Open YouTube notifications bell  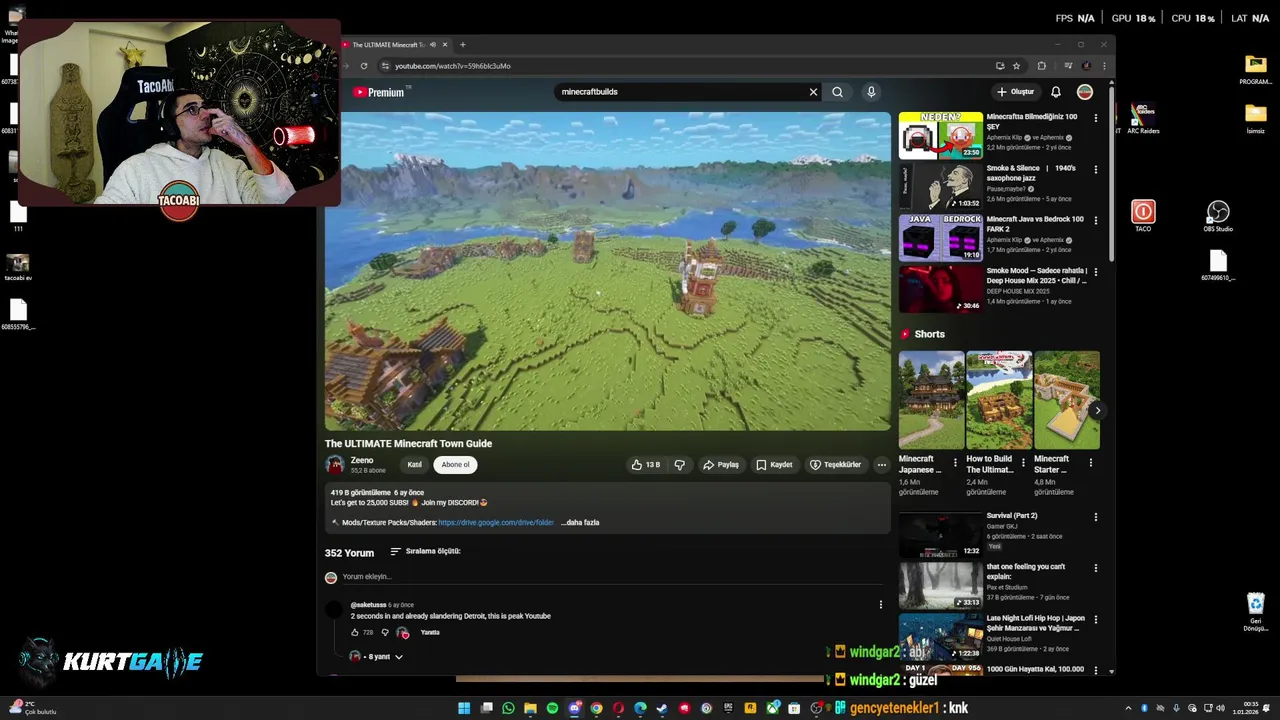[1055, 92]
